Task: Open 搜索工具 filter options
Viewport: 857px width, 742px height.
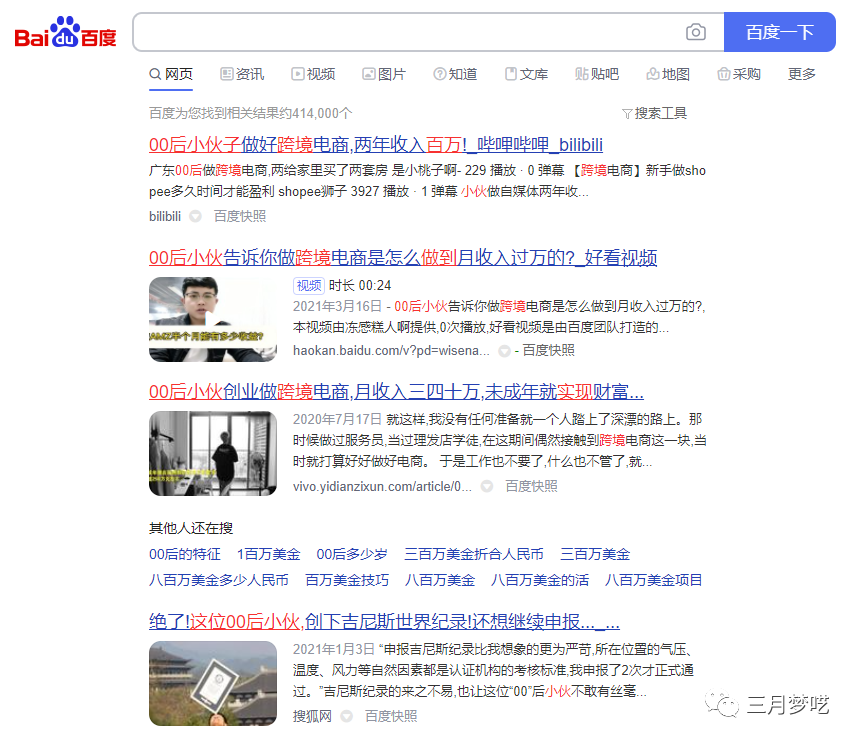Action: coord(654,113)
